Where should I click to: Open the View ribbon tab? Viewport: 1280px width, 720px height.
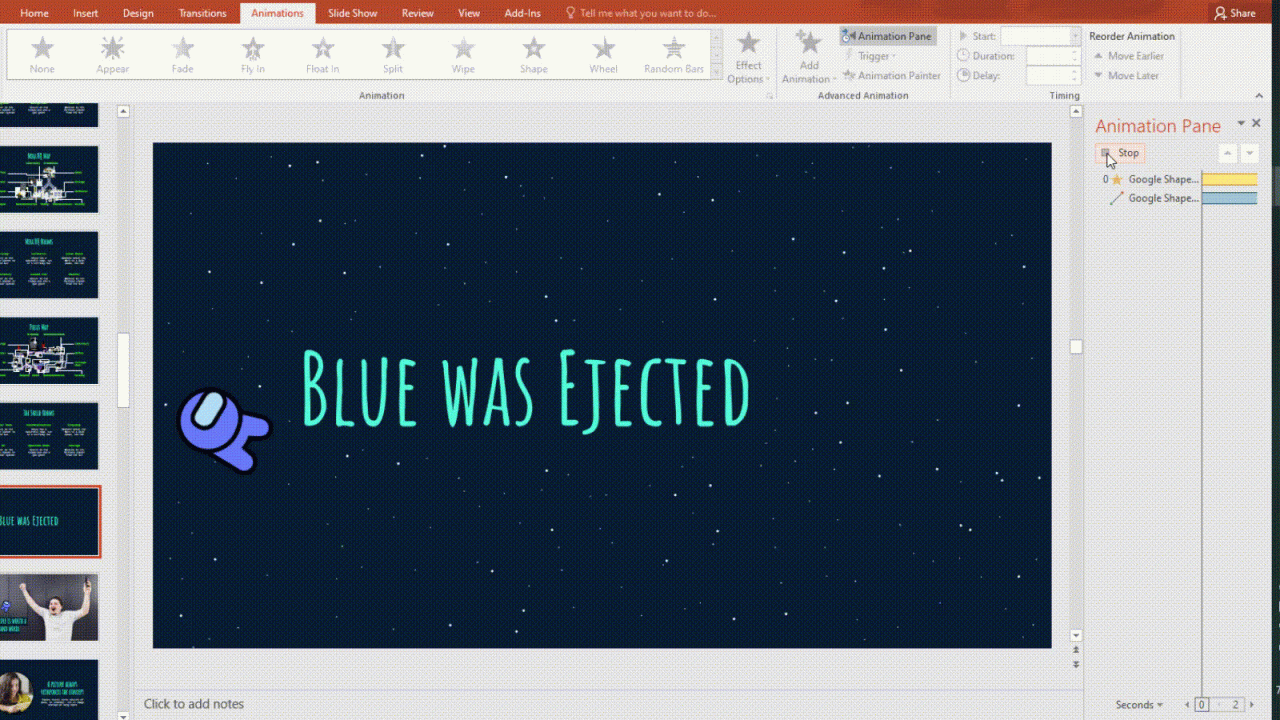(x=469, y=13)
